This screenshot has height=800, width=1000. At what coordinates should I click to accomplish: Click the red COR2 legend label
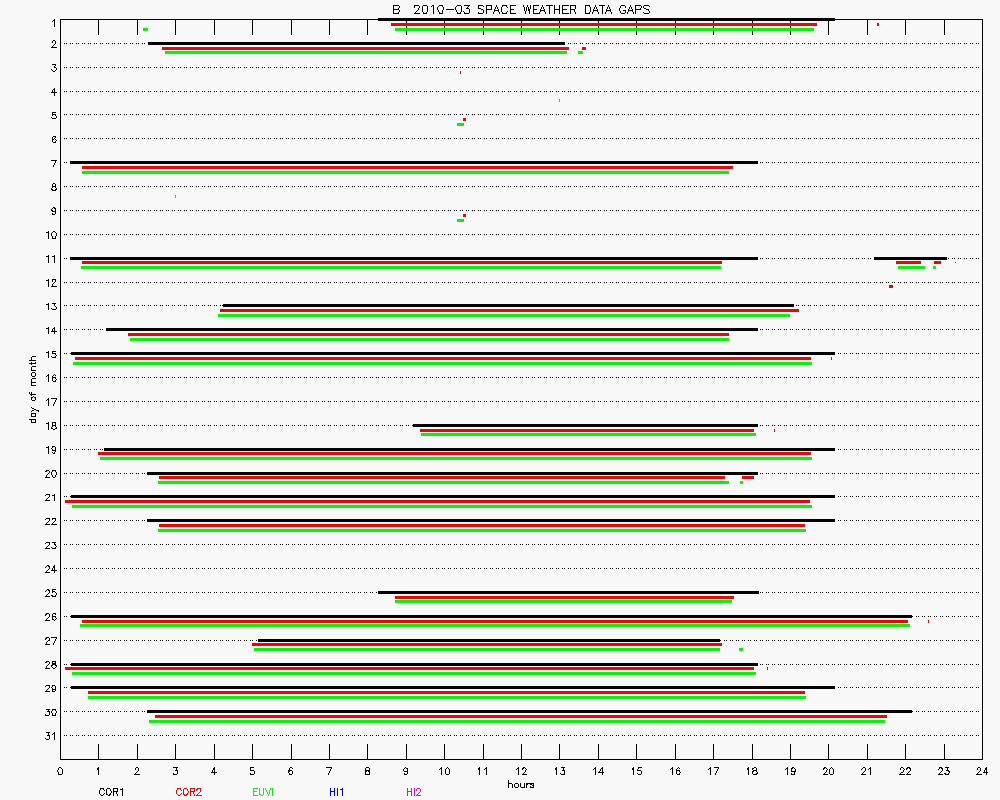188,792
